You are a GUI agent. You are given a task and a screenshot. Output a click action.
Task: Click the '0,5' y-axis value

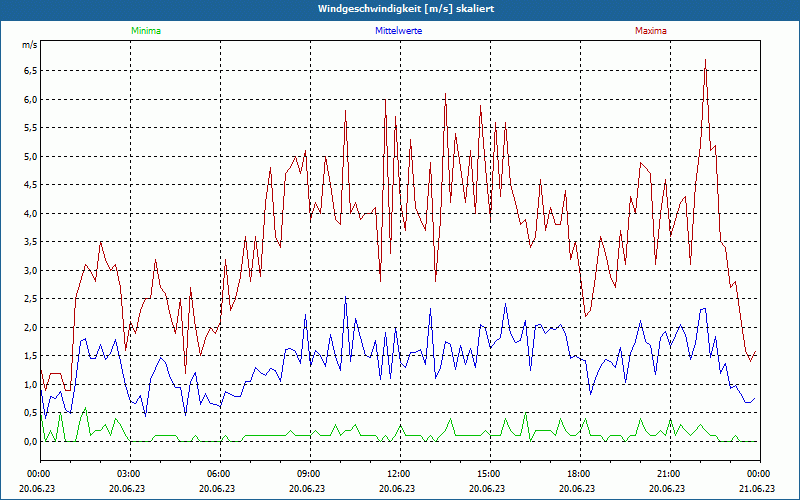pos(31,413)
